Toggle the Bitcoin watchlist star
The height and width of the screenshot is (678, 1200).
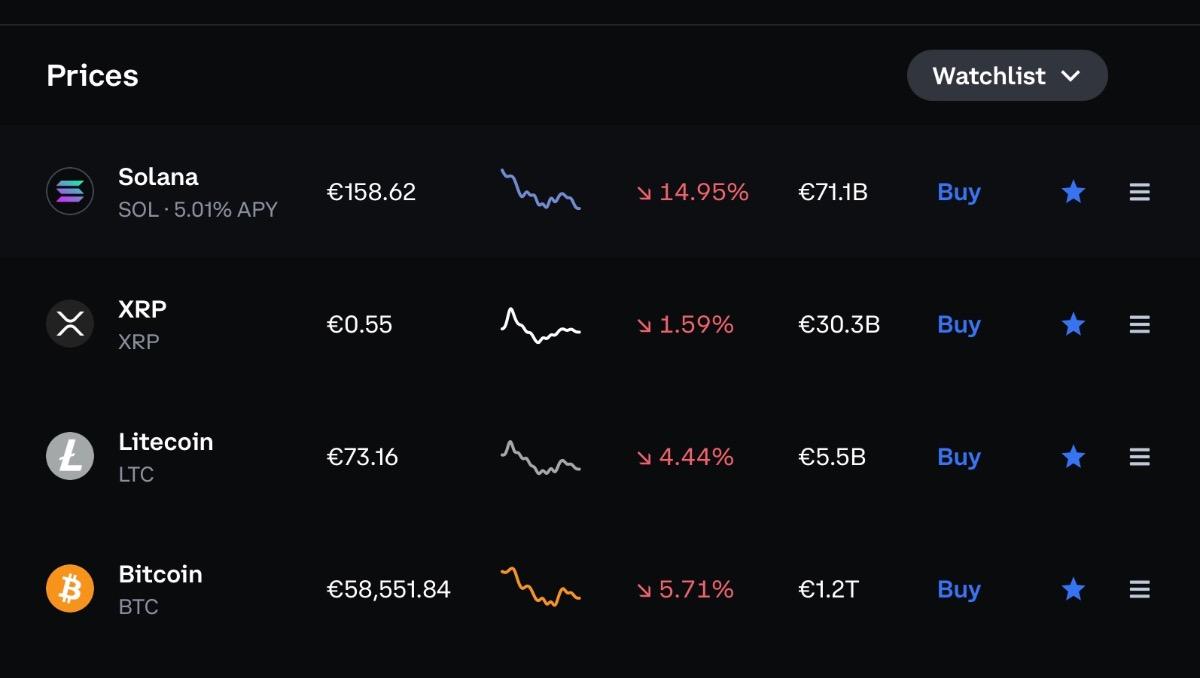[1073, 589]
